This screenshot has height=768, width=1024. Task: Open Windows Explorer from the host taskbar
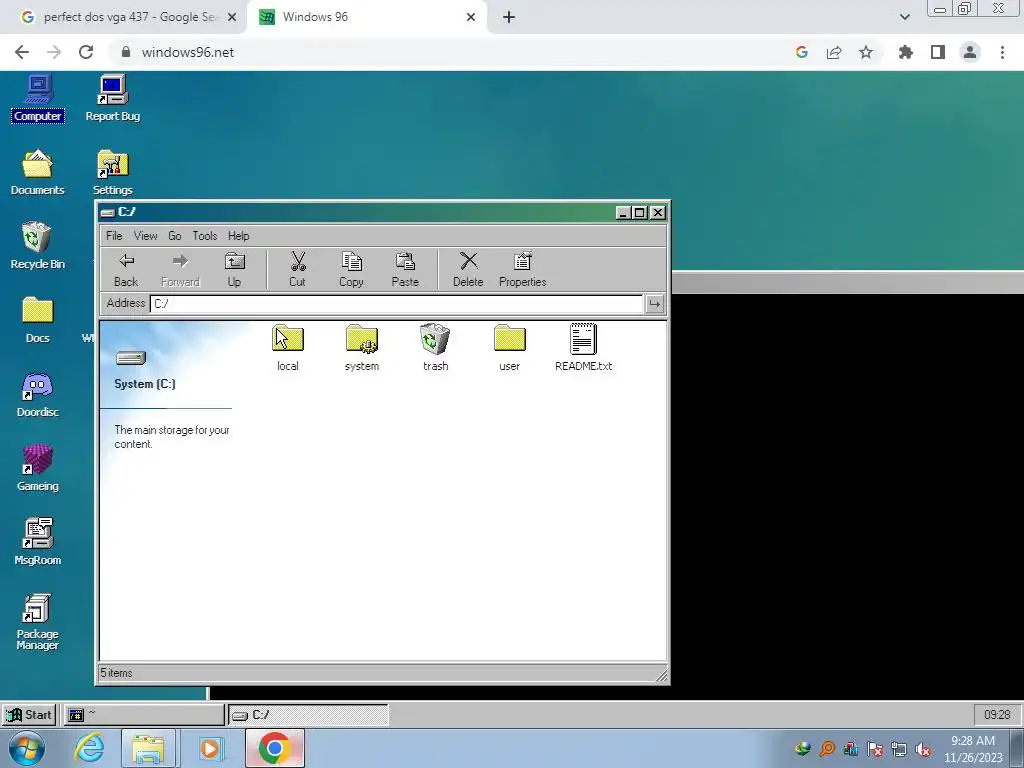click(x=149, y=748)
